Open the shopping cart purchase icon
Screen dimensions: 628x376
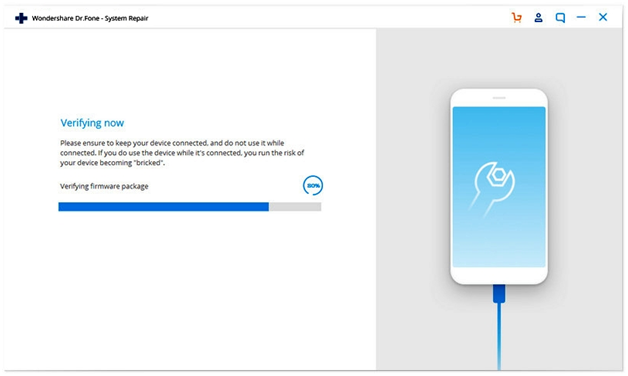click(516, 18)
